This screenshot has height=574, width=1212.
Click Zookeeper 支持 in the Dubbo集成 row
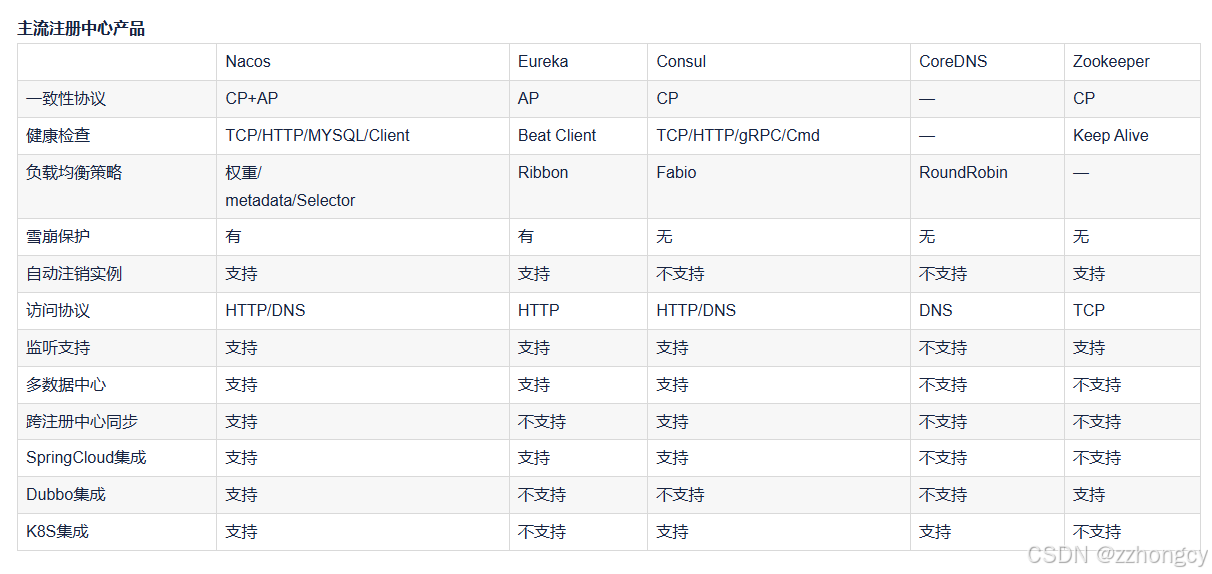pyautogui.click(x=1089, y=495)
